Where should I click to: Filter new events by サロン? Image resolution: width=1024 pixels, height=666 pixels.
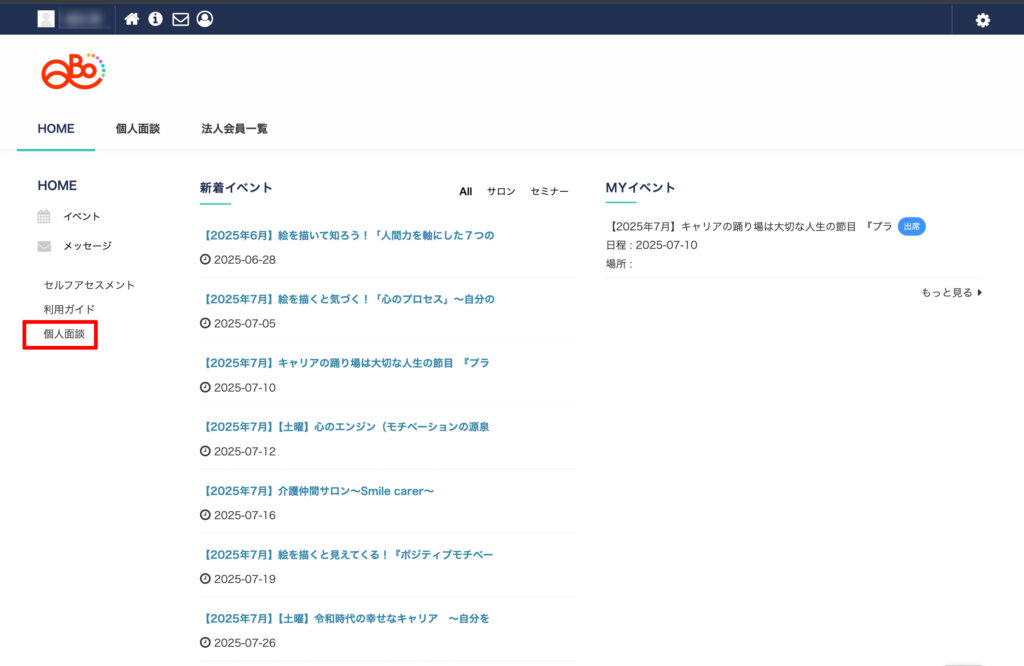[x=501, y=192]
